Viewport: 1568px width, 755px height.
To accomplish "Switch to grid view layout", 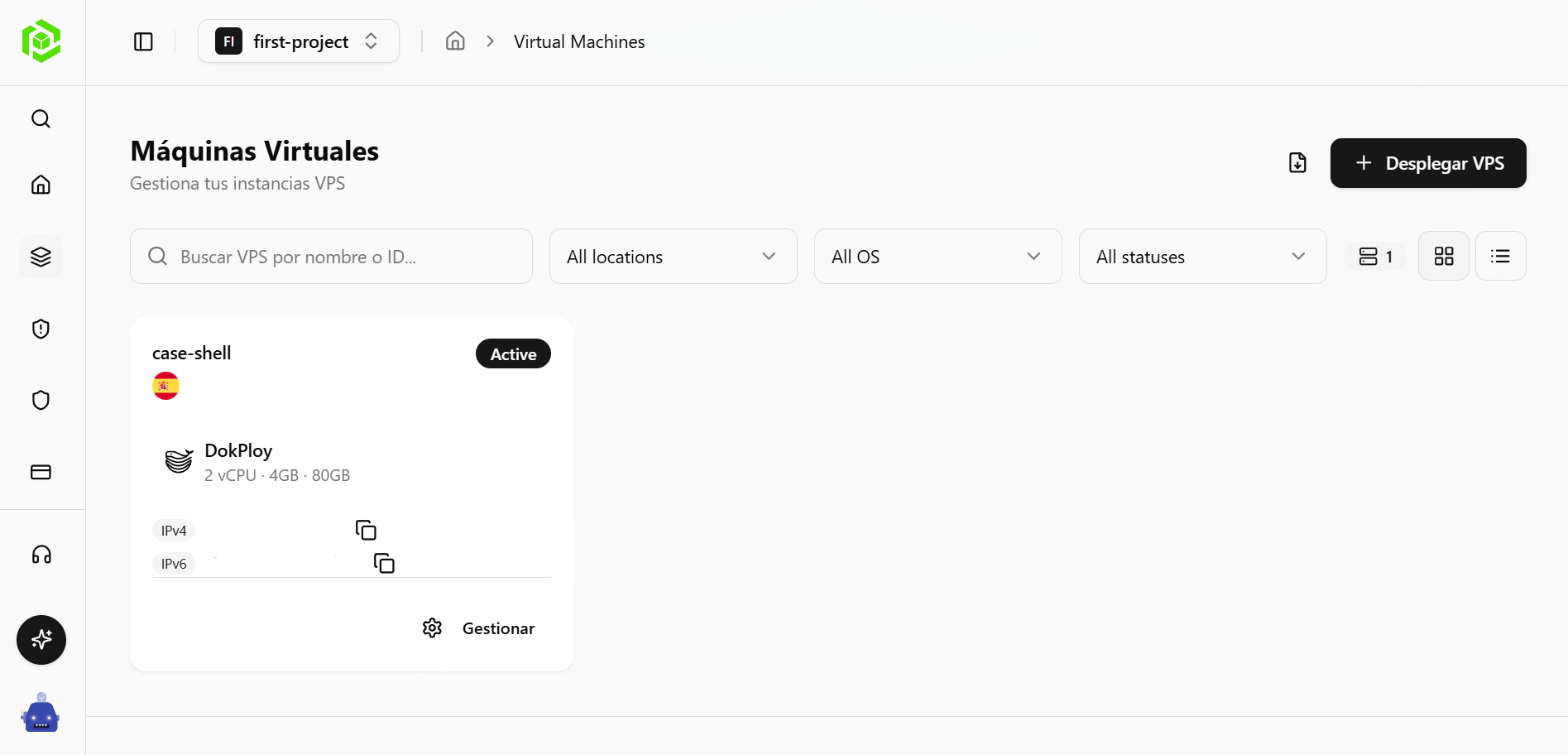I will coord(1443,257).
